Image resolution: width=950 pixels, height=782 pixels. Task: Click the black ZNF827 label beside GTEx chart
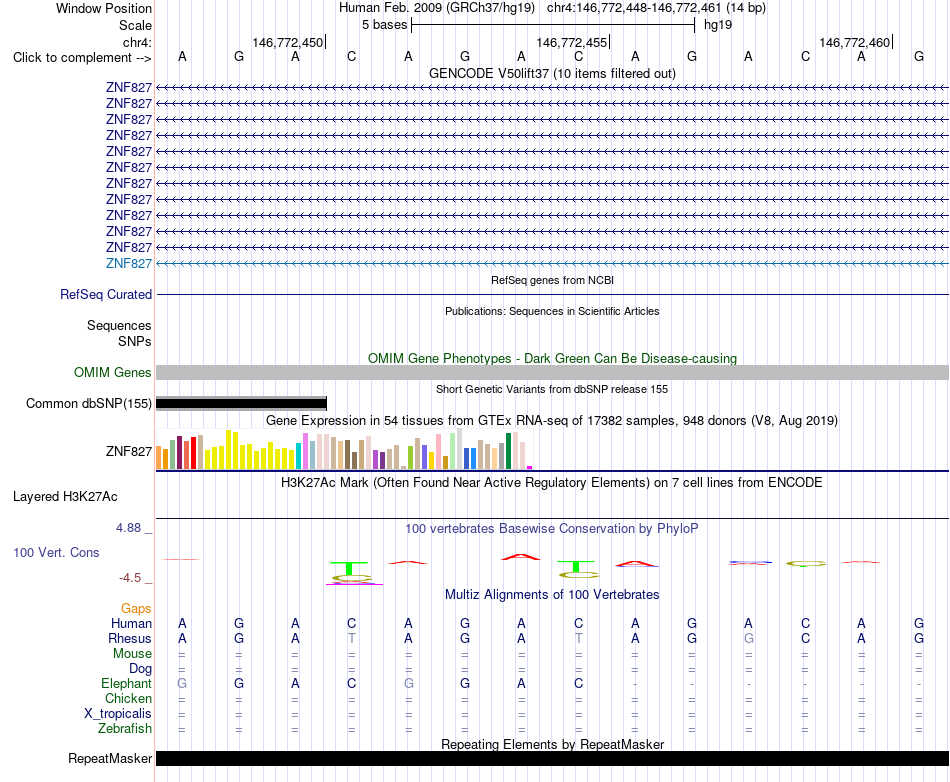(128, 451)
